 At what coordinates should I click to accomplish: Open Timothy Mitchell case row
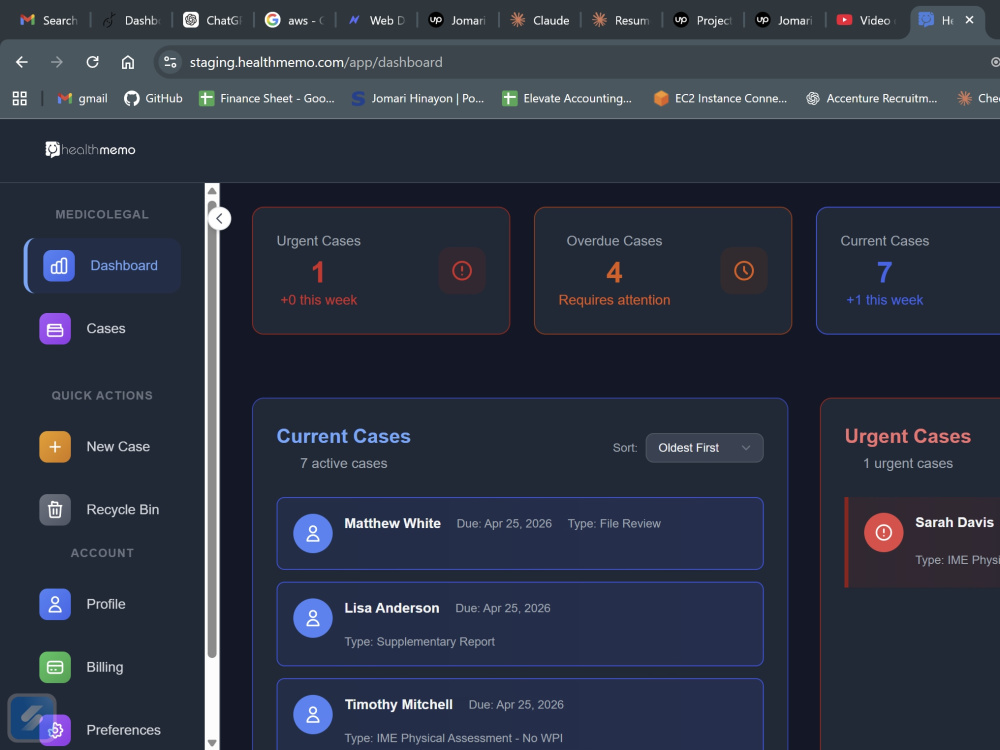click(x=520, y=714)
